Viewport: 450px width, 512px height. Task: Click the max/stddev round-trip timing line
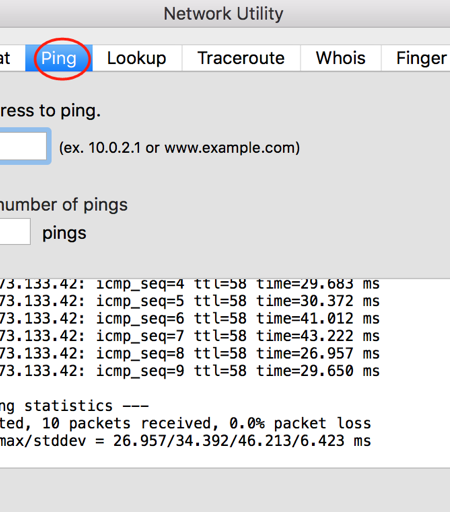pyautogui.click(x=185, y=441)
